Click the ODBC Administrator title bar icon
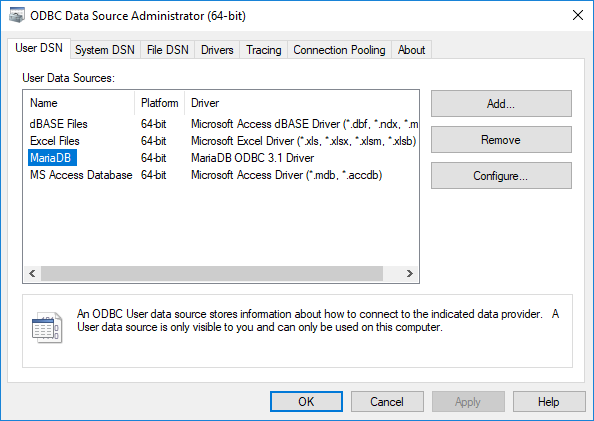 tap(17, 16)
